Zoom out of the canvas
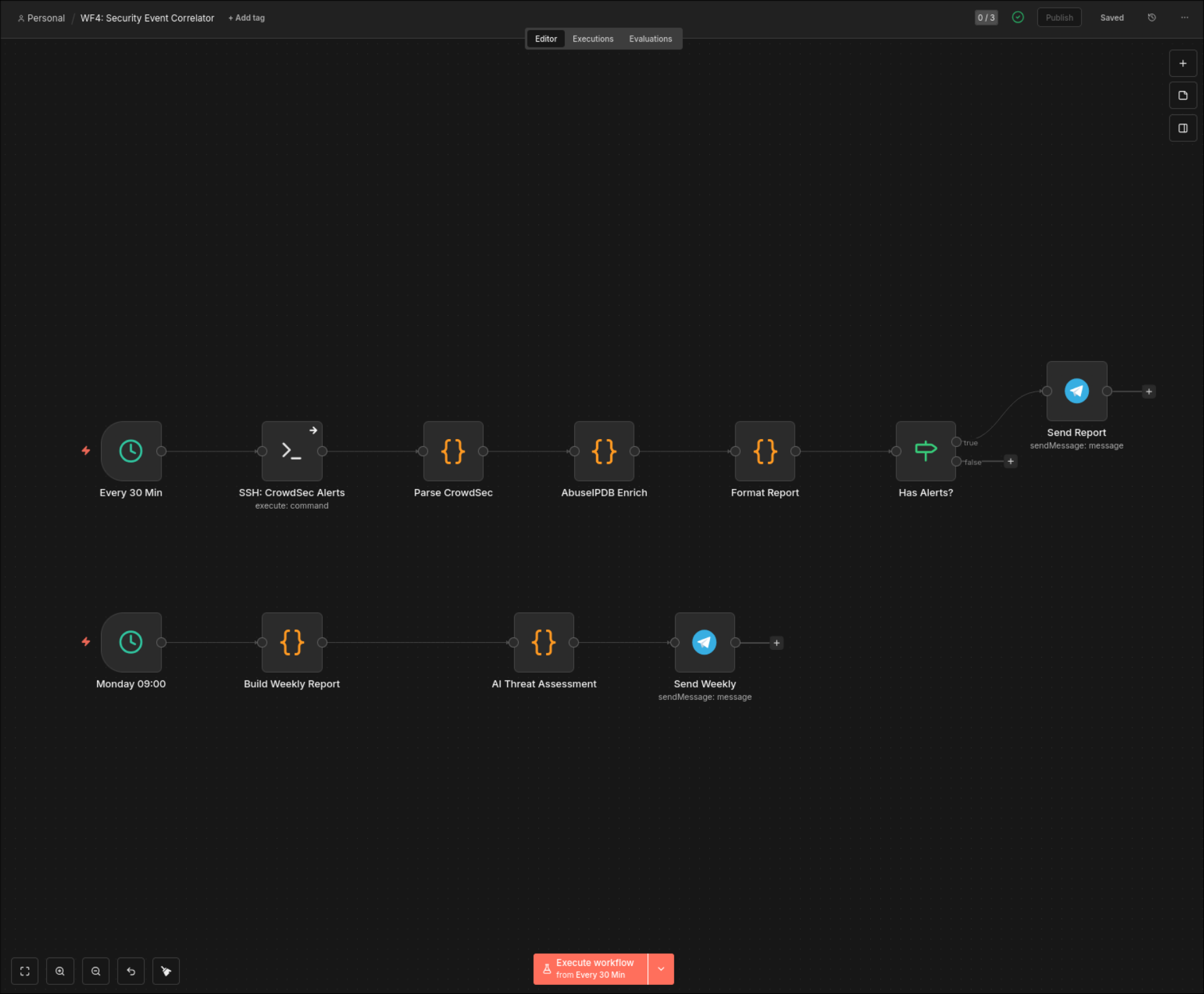 (96, 971)
